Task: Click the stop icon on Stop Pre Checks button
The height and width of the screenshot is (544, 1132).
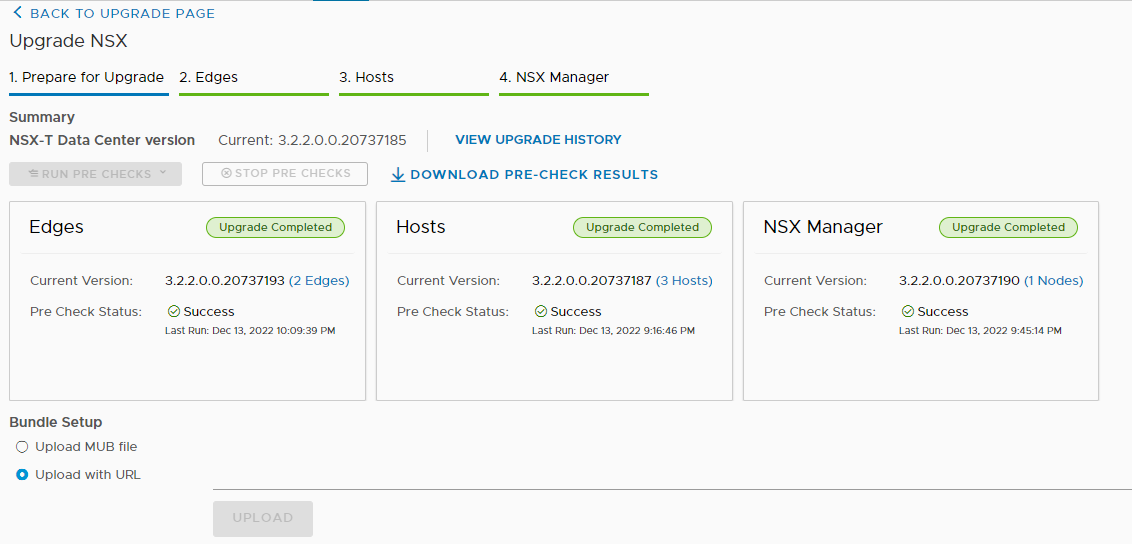Action: [x=226, y=173]
